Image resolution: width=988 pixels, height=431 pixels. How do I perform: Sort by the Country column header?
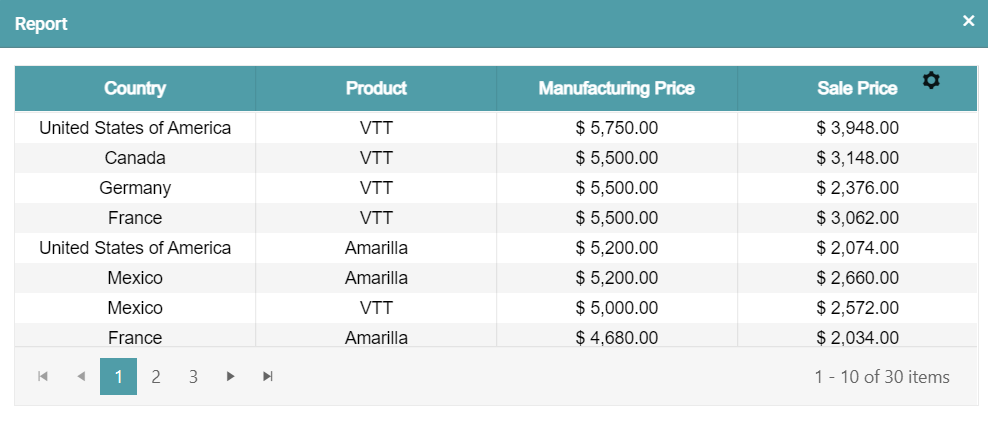coord(135,89)
